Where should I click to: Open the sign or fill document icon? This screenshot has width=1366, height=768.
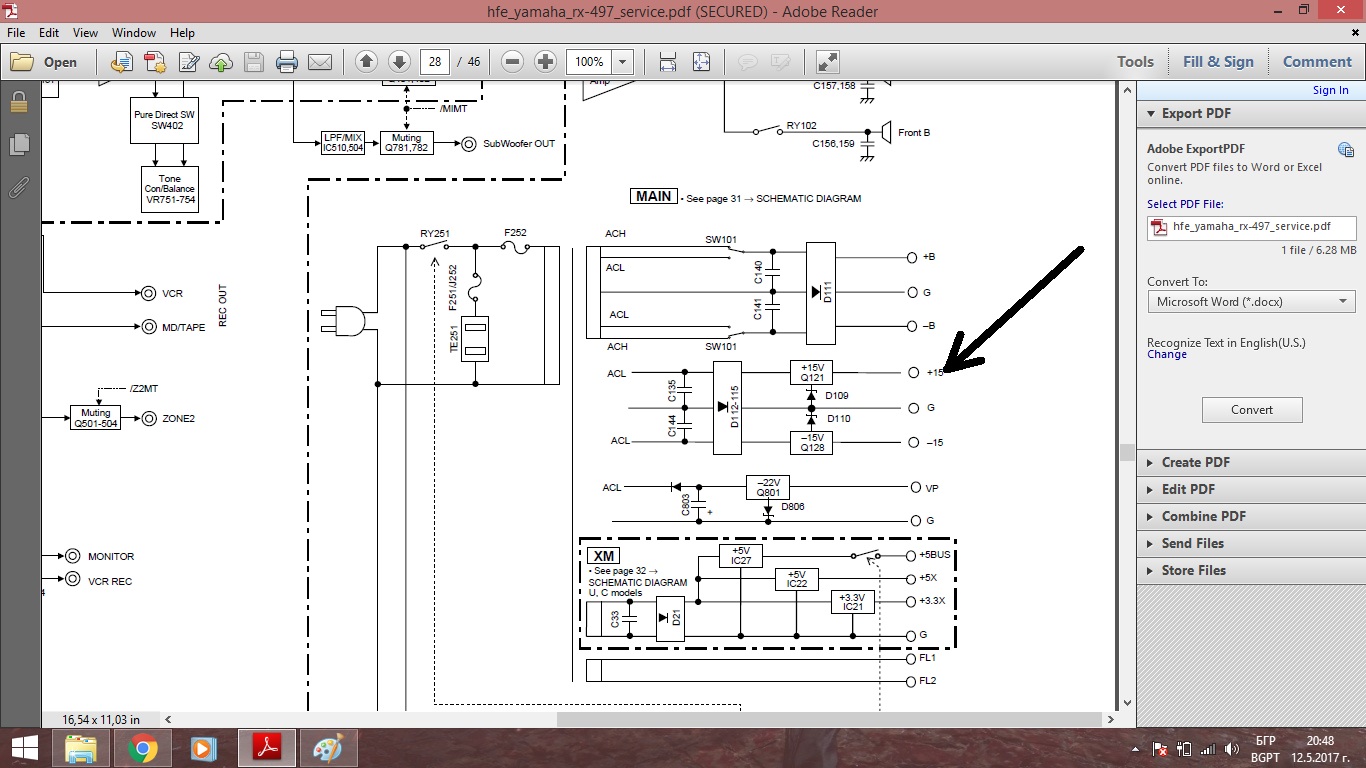coord(188,62)
